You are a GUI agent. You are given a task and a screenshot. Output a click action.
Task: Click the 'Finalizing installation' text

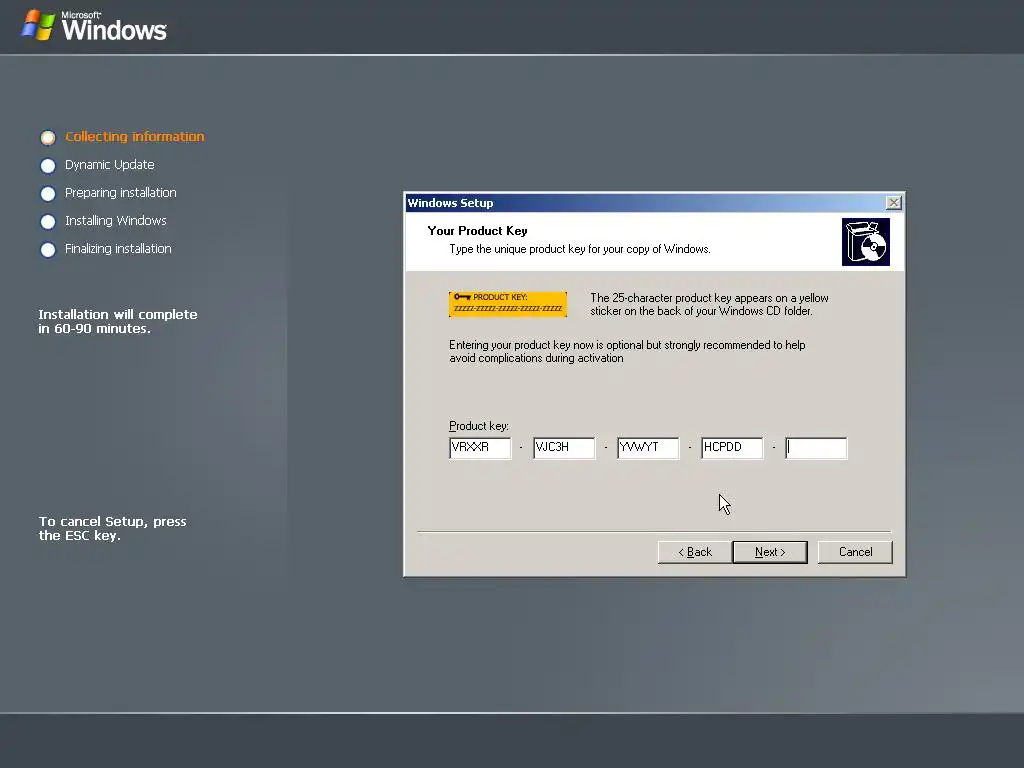[x=118, y=249]
